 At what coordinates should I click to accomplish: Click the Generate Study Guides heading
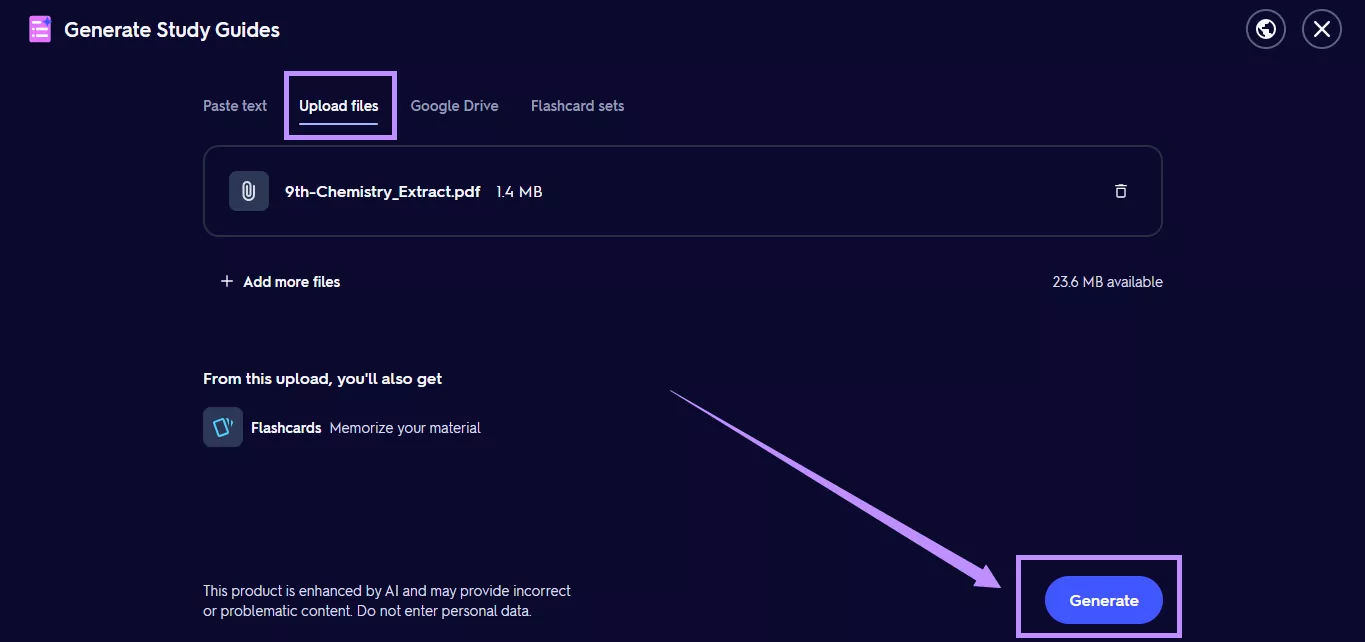point(172,30)
